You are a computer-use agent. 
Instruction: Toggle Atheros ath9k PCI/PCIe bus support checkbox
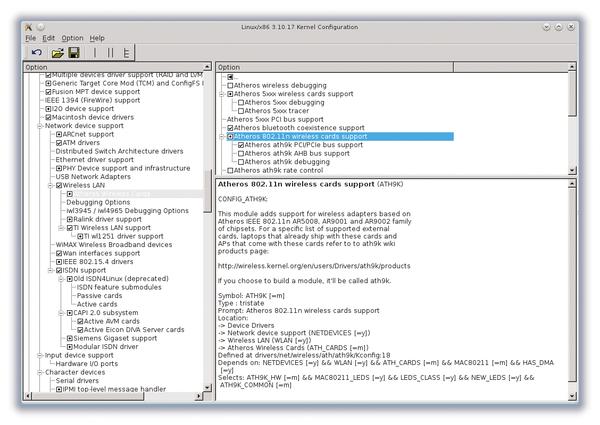(x=241, y=145)
